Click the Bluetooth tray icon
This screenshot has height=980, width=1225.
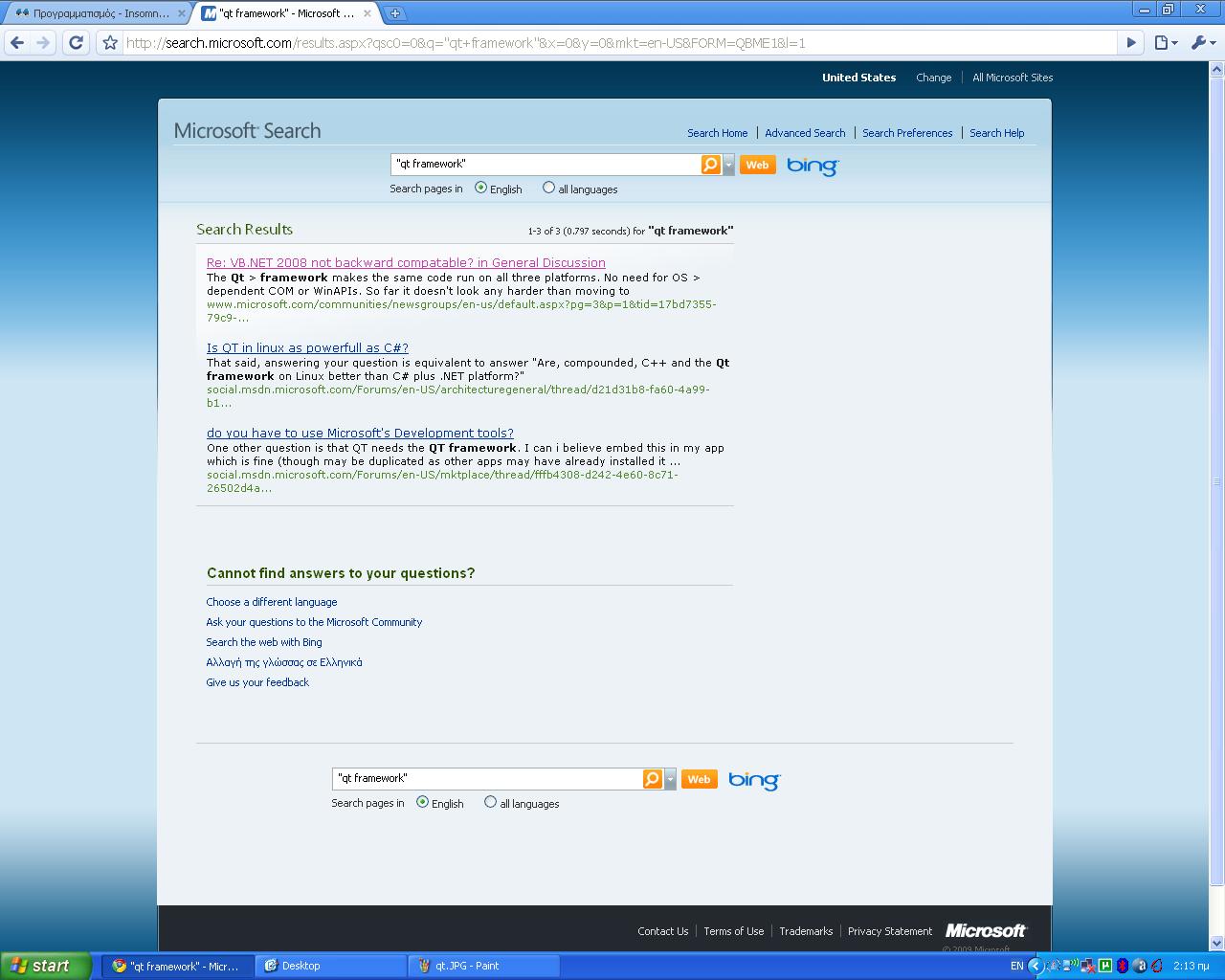coord(1123,966)
